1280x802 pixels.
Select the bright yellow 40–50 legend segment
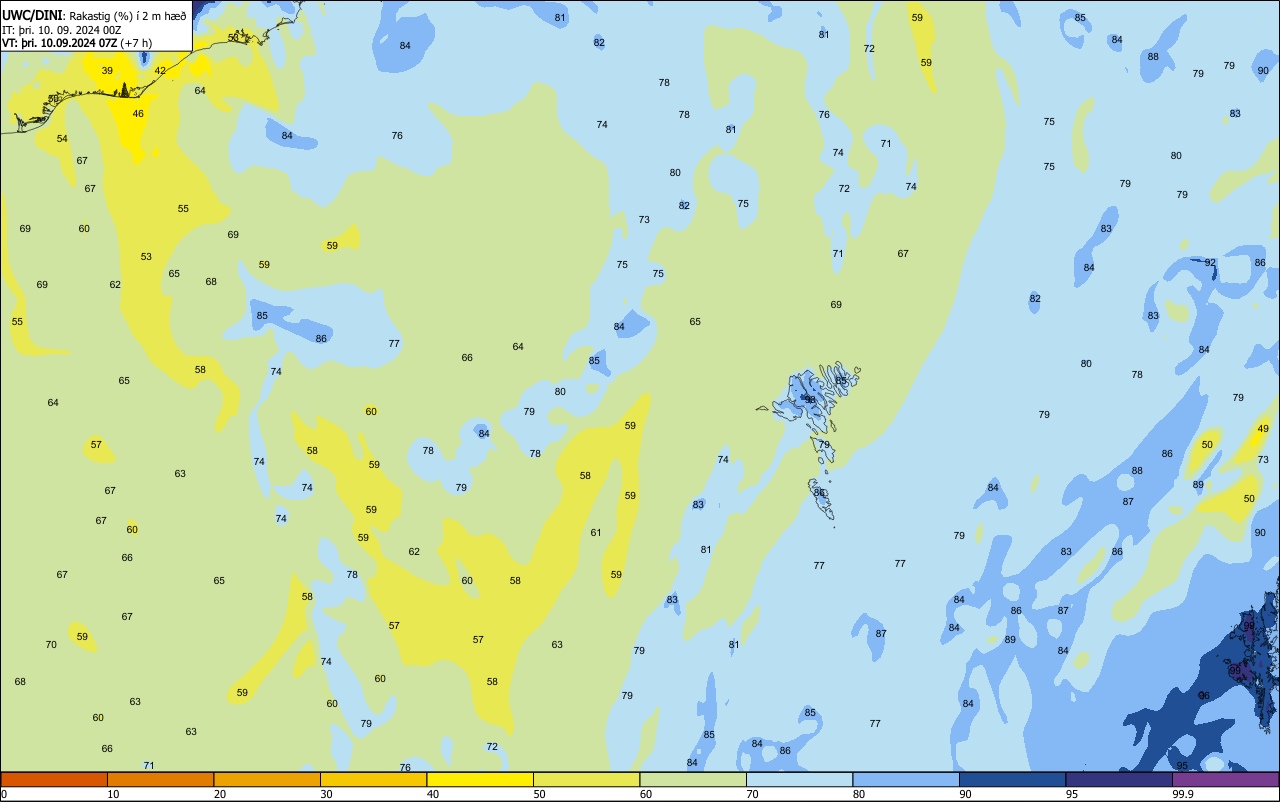click(x=480, y=779)
